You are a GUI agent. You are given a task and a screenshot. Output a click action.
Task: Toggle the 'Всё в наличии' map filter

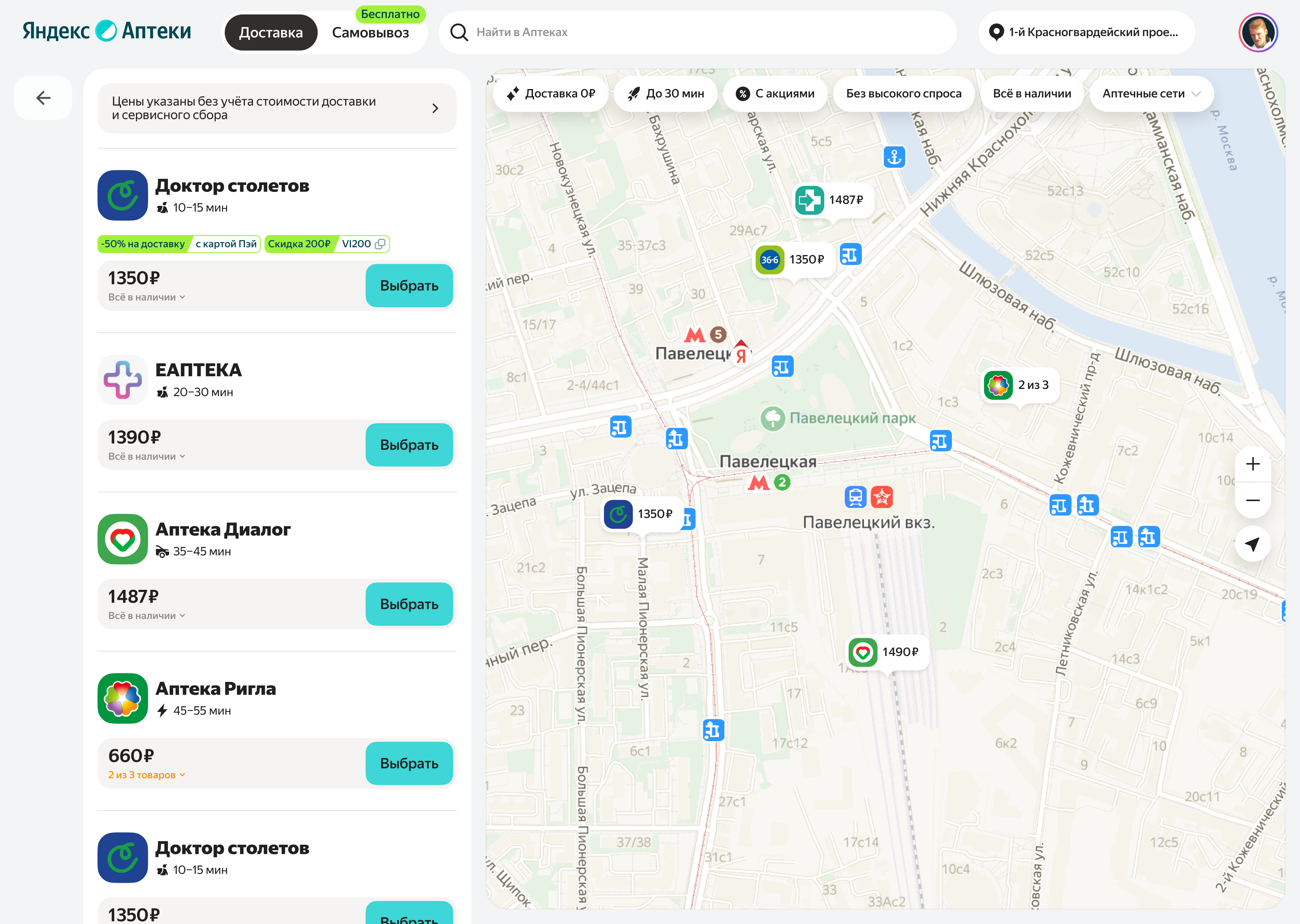pyautogui.click(x=1032, y=94)
